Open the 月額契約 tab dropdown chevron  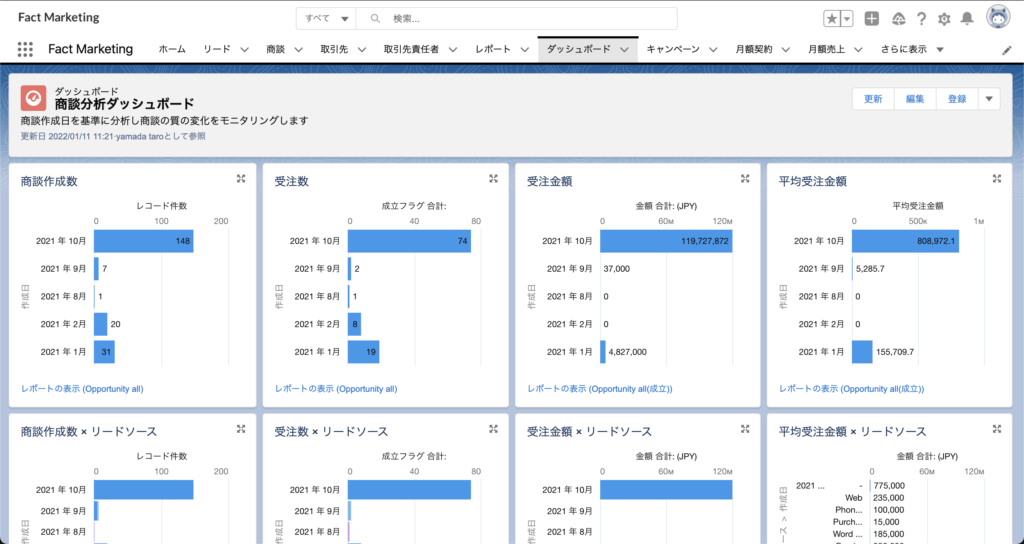pos(786,50)
